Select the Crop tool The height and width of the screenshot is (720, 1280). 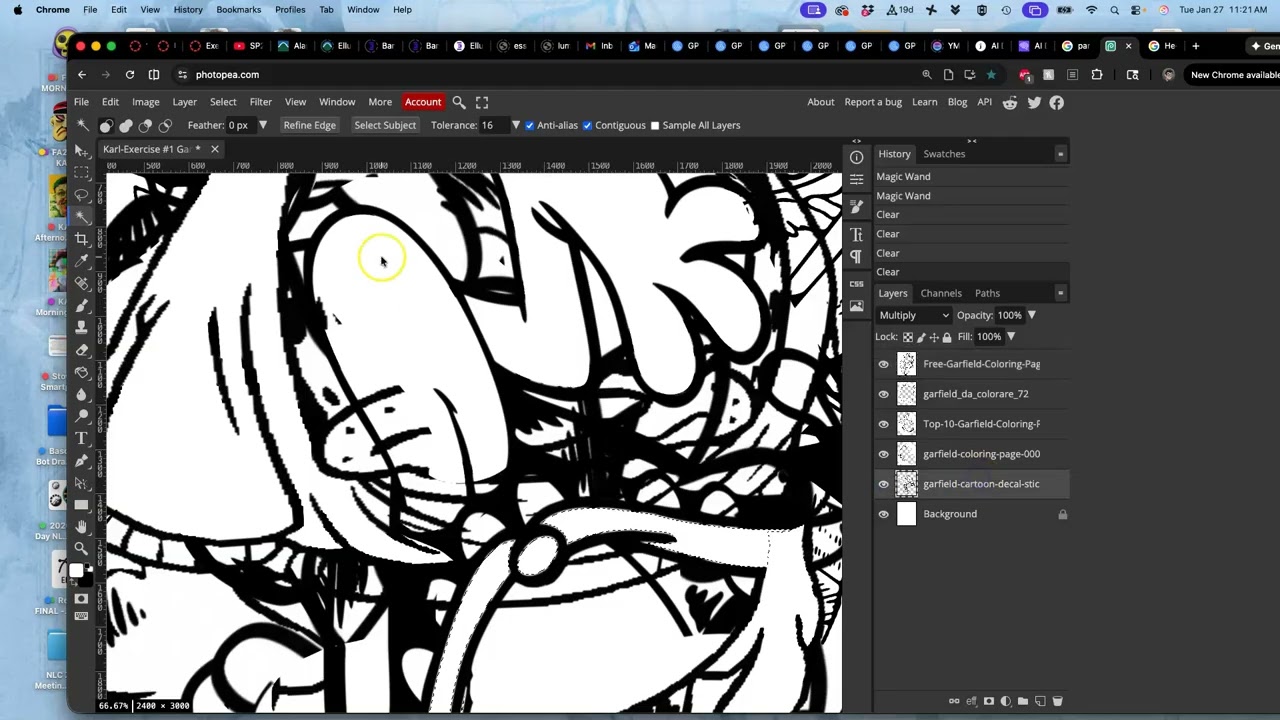click(82, 238)
